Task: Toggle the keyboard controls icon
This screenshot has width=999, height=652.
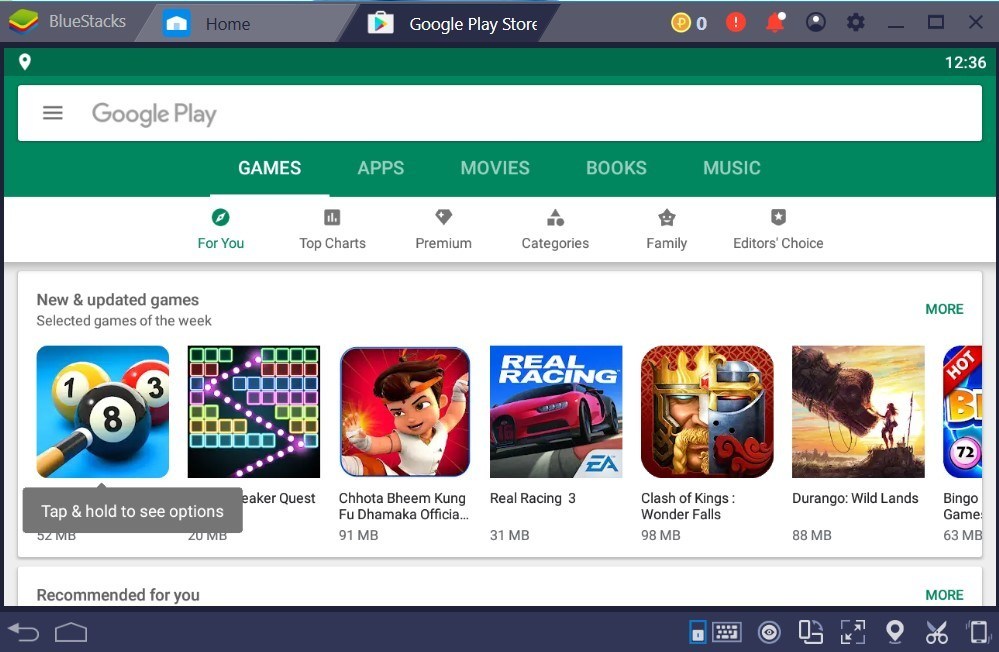Action: [727, 631]
